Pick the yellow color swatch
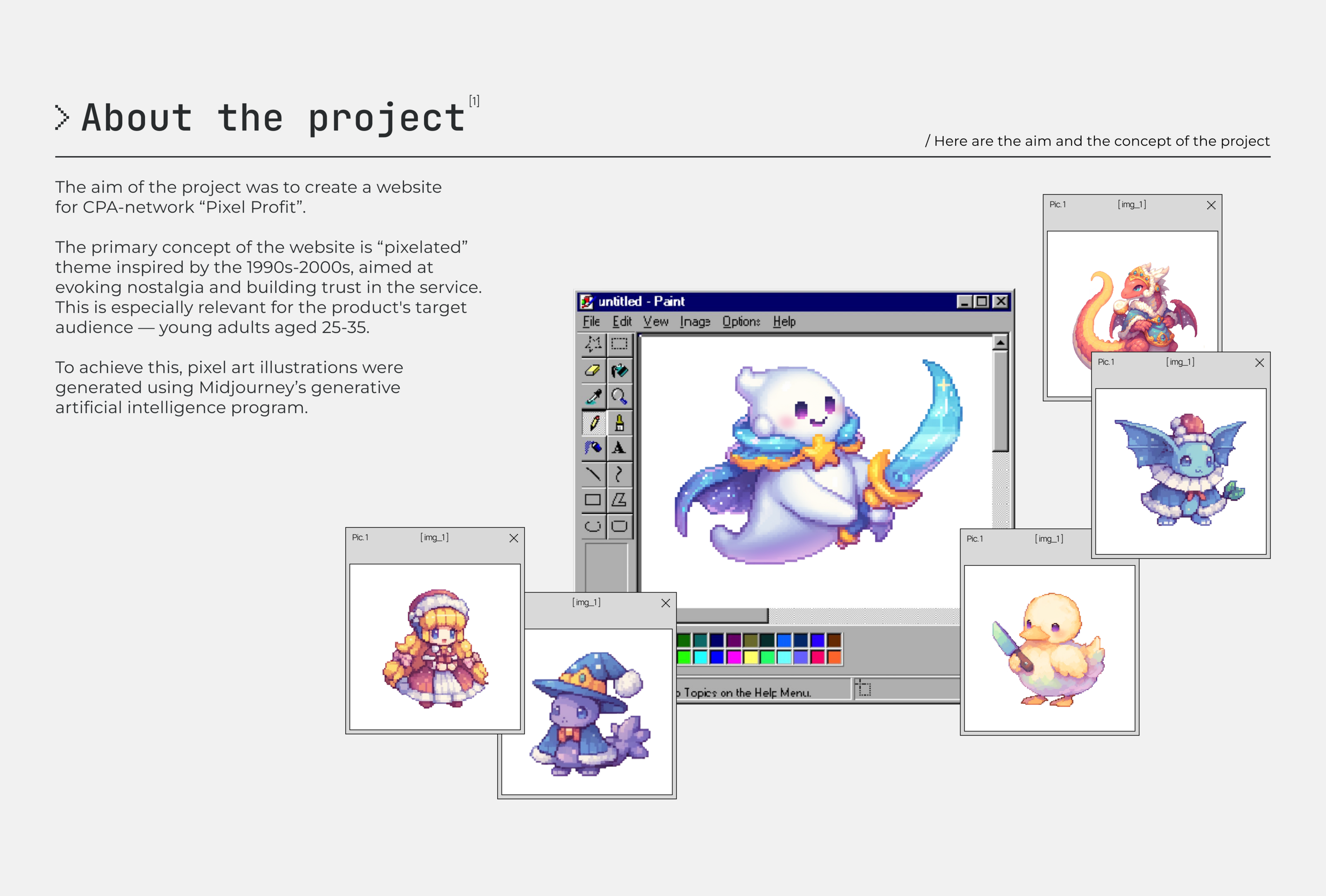Screen dimensions: 1326x896 751,657
